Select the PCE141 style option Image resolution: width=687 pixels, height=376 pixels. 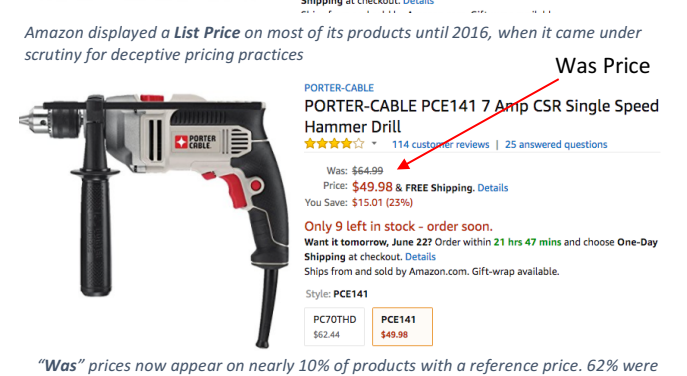point(402,326)
